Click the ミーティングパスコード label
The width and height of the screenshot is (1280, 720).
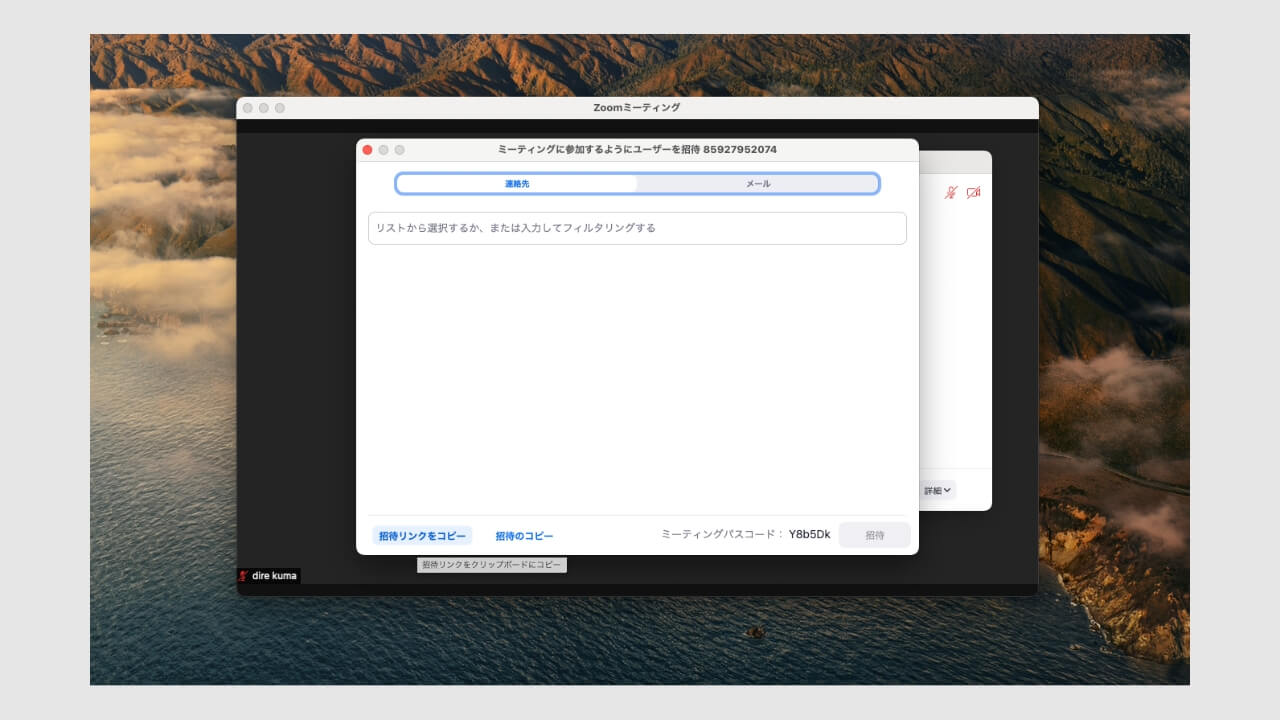pos(722,534)
